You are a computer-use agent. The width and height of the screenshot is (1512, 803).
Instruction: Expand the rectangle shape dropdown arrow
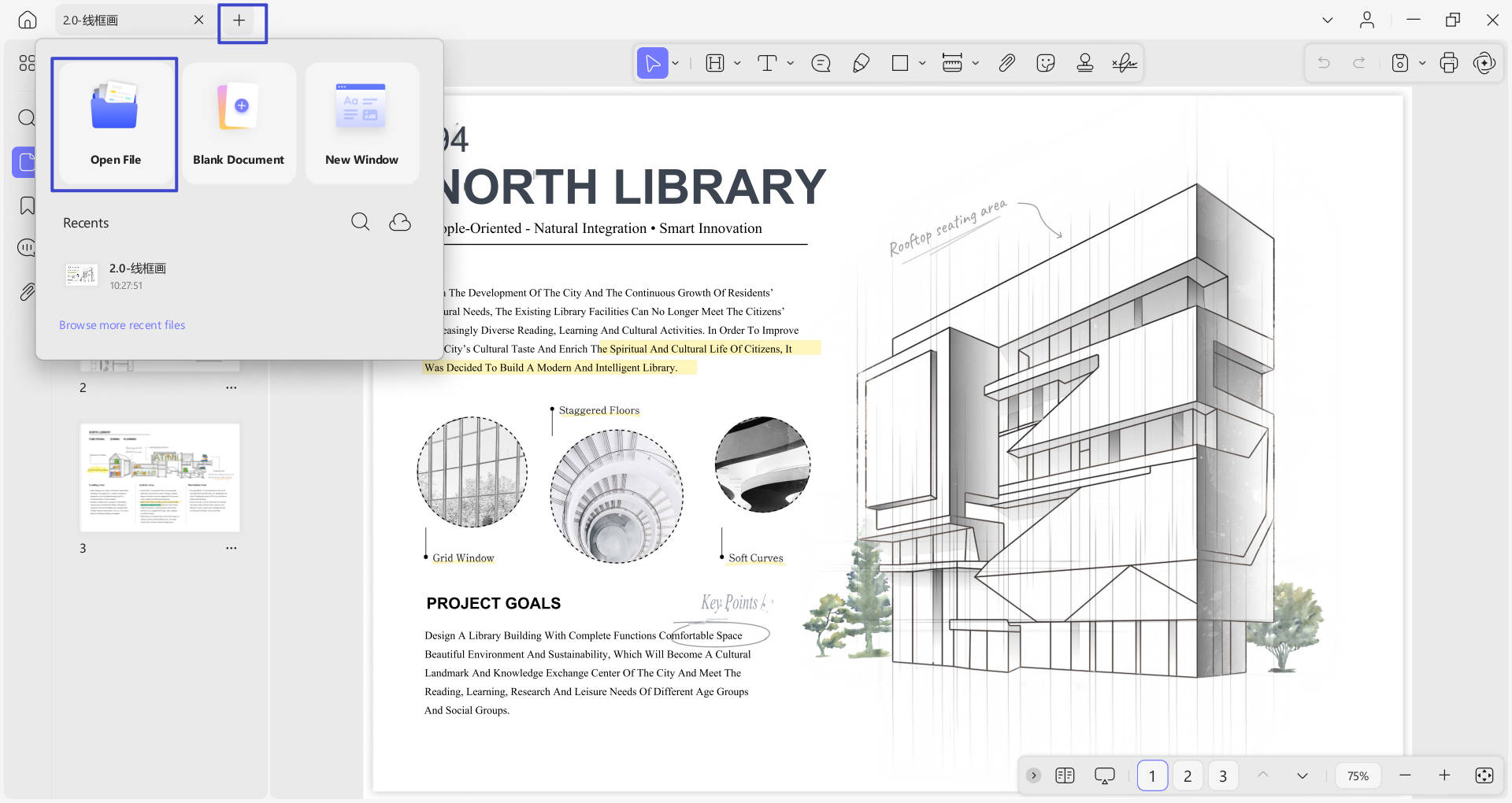(x=922, y=63)
